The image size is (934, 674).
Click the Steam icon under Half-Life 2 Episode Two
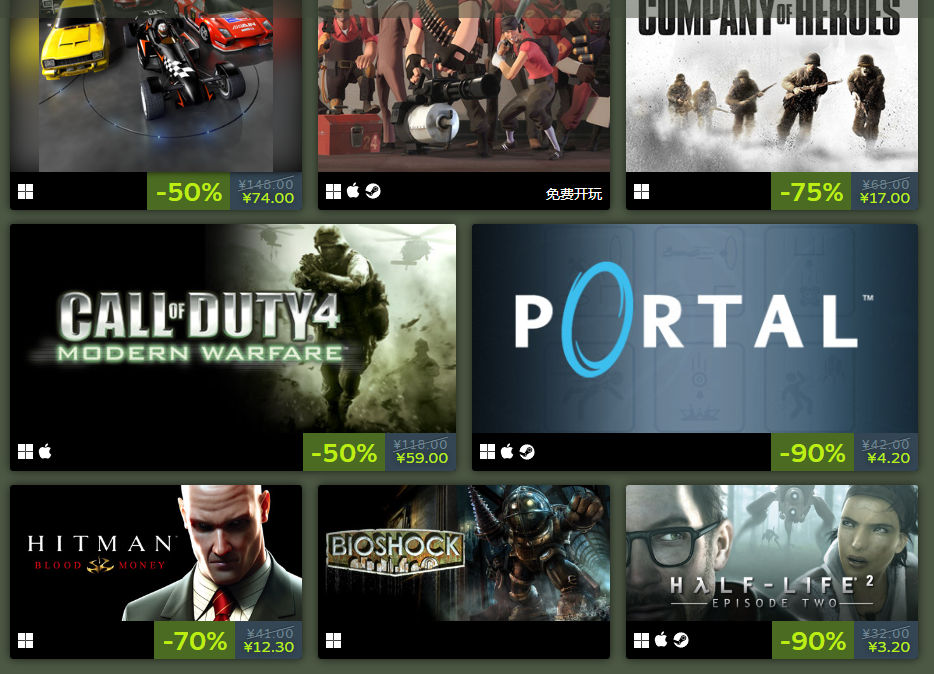681,640
